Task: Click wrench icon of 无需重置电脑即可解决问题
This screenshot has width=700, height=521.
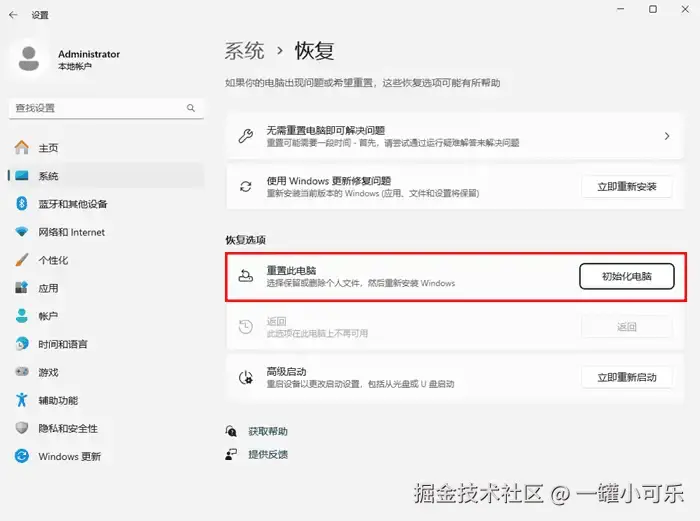Action: (246, 136)
